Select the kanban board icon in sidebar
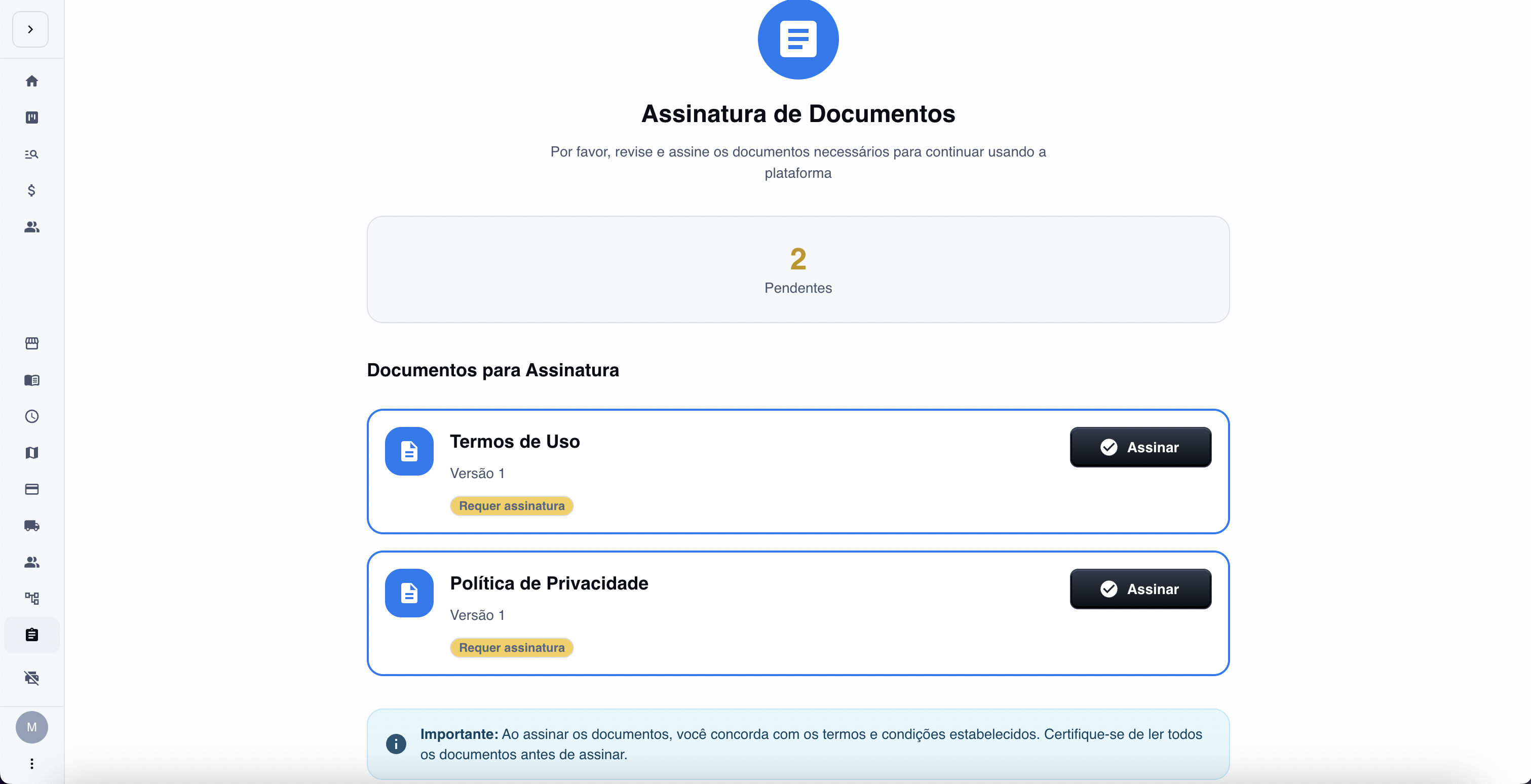 (31, 117)
